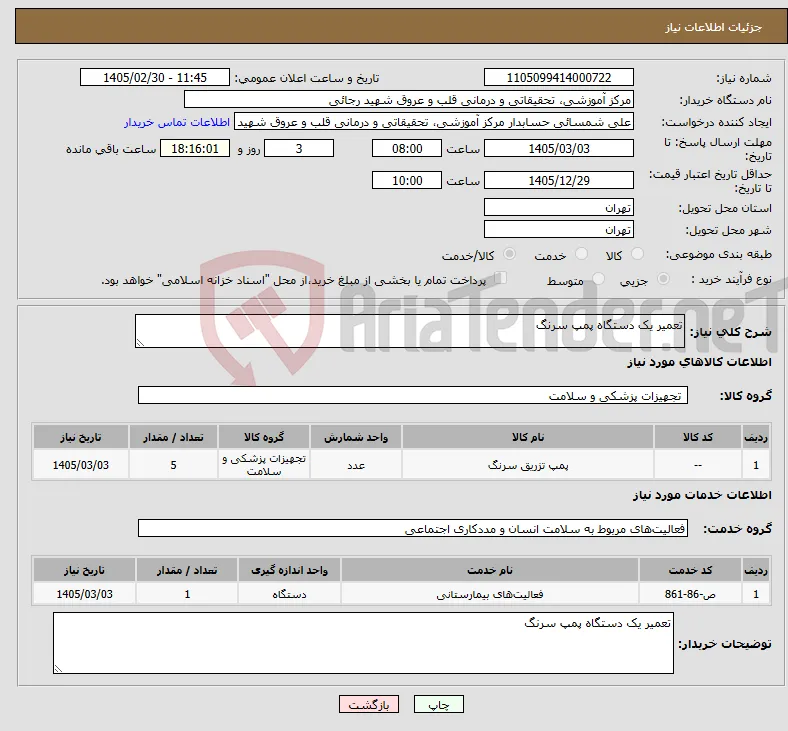Viewport: 788px width, 731px height.
Task: Click the delivery city field تهران
Action: pos(558,229)
